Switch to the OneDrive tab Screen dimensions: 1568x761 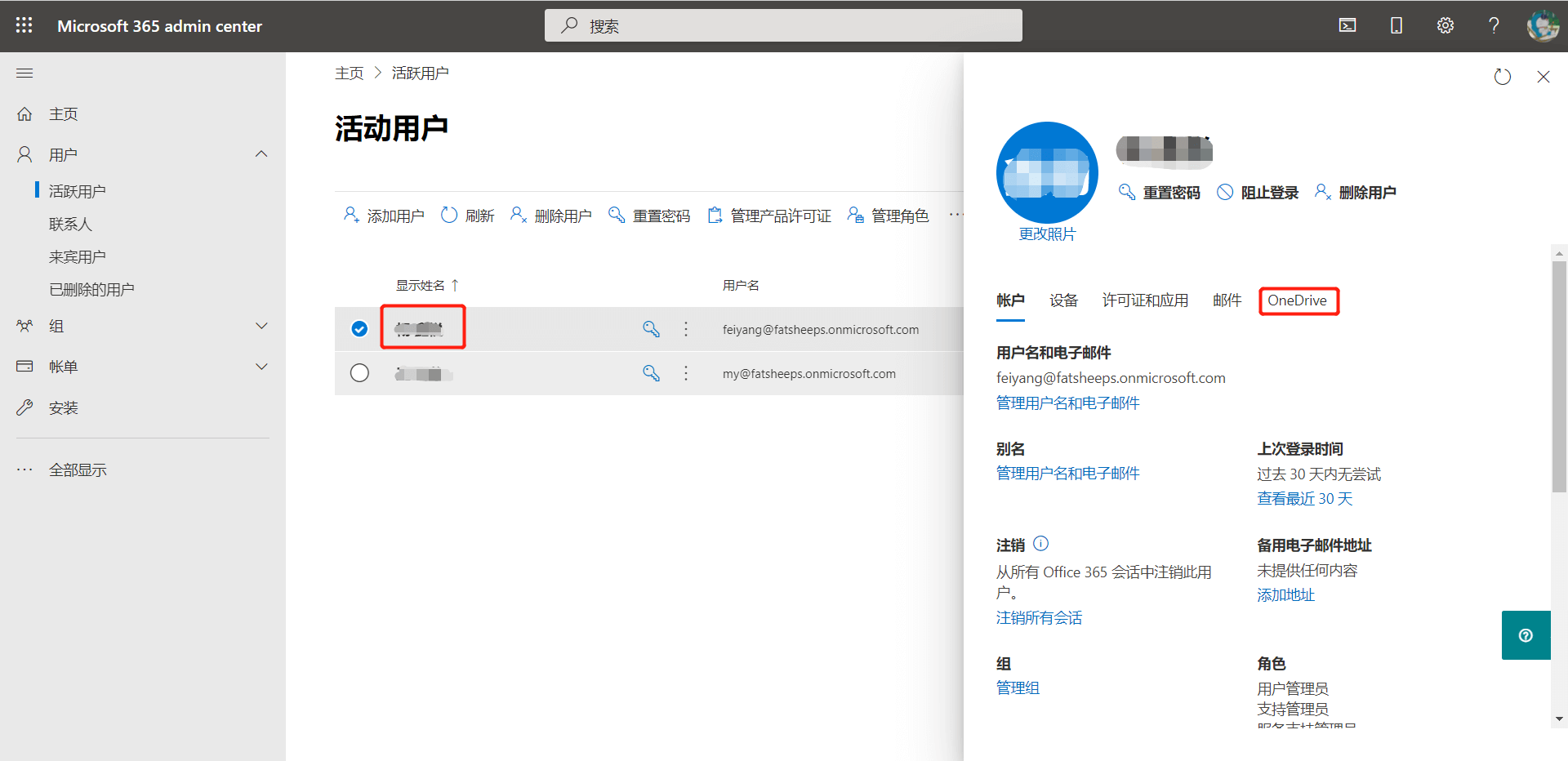coord(1298,300)
